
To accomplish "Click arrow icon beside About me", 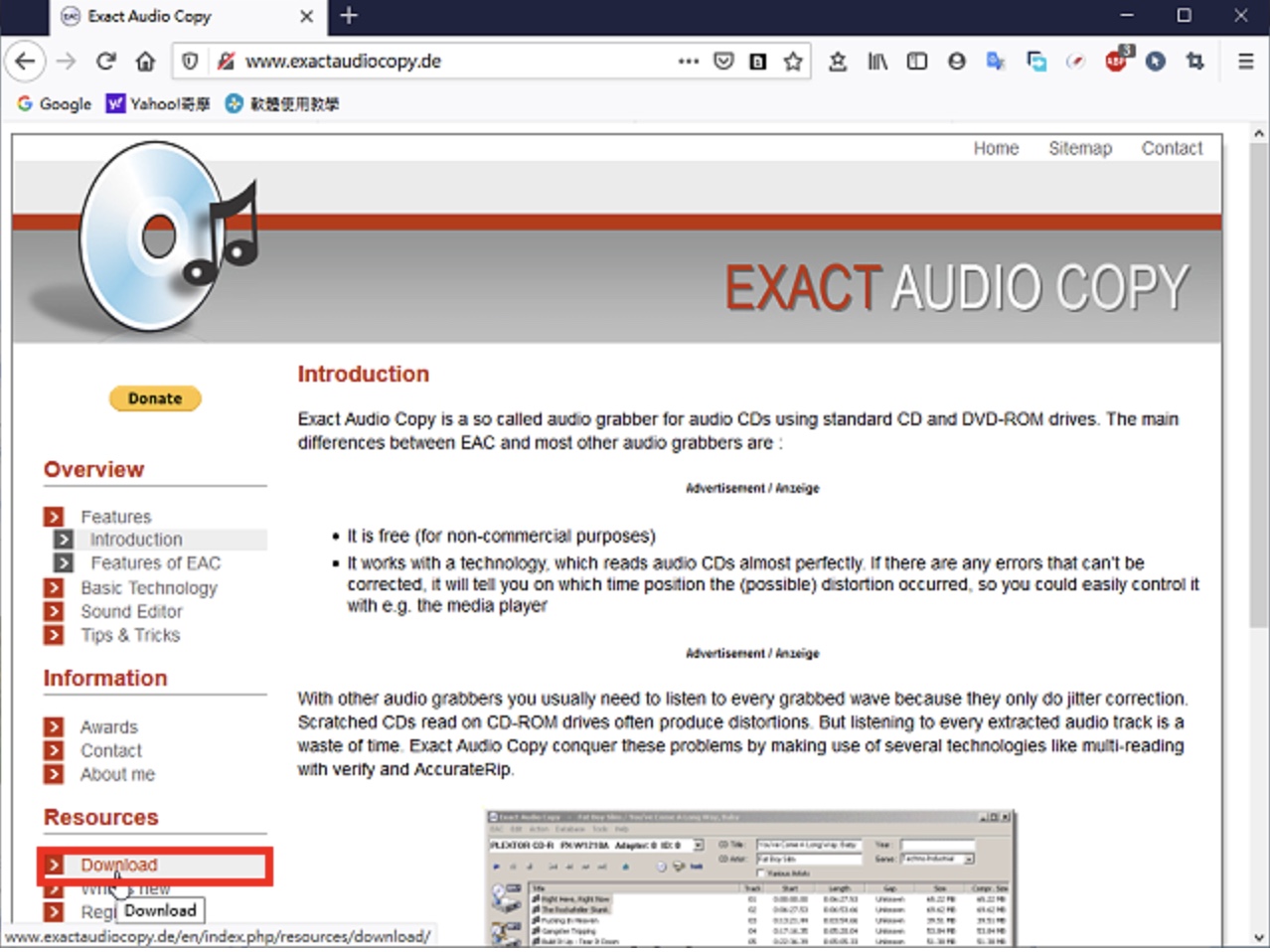I will coord(54,775).
